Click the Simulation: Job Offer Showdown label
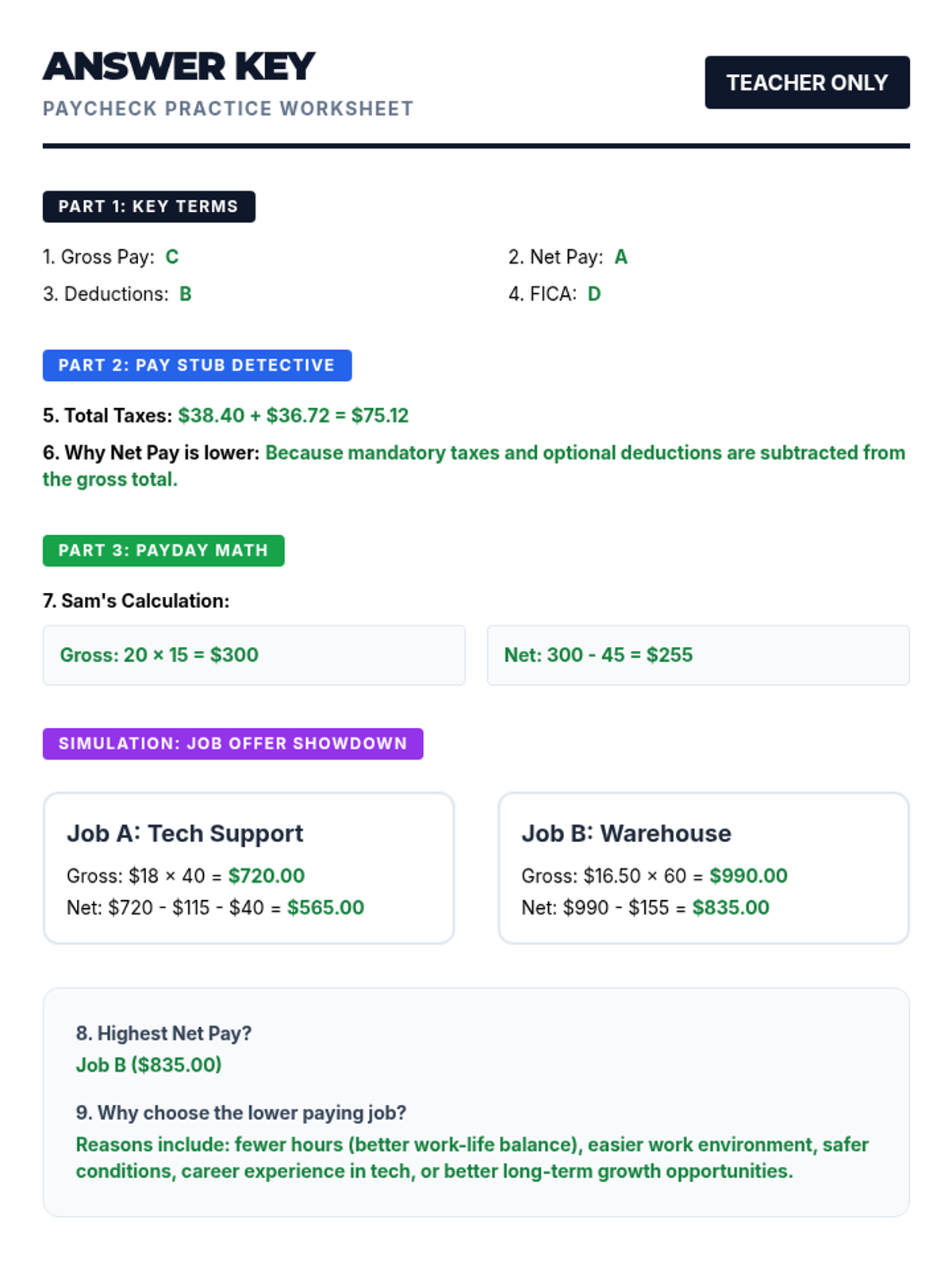952x1270 pixels. [232, 744]
